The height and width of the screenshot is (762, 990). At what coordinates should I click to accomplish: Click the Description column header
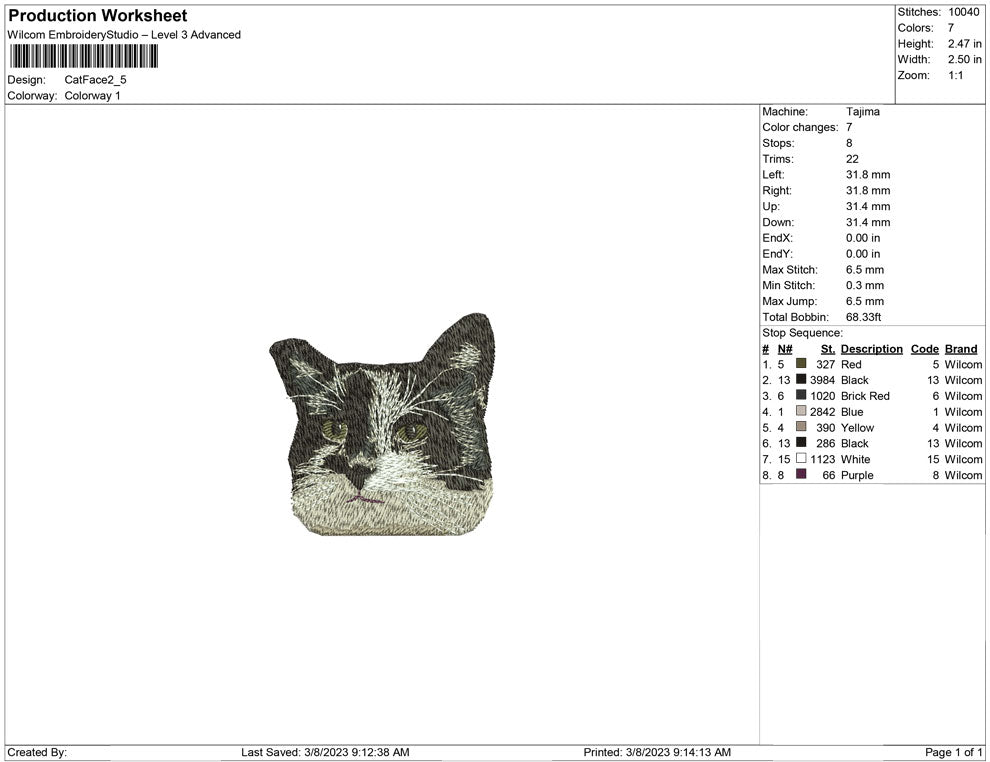click(x=871, y=348)
